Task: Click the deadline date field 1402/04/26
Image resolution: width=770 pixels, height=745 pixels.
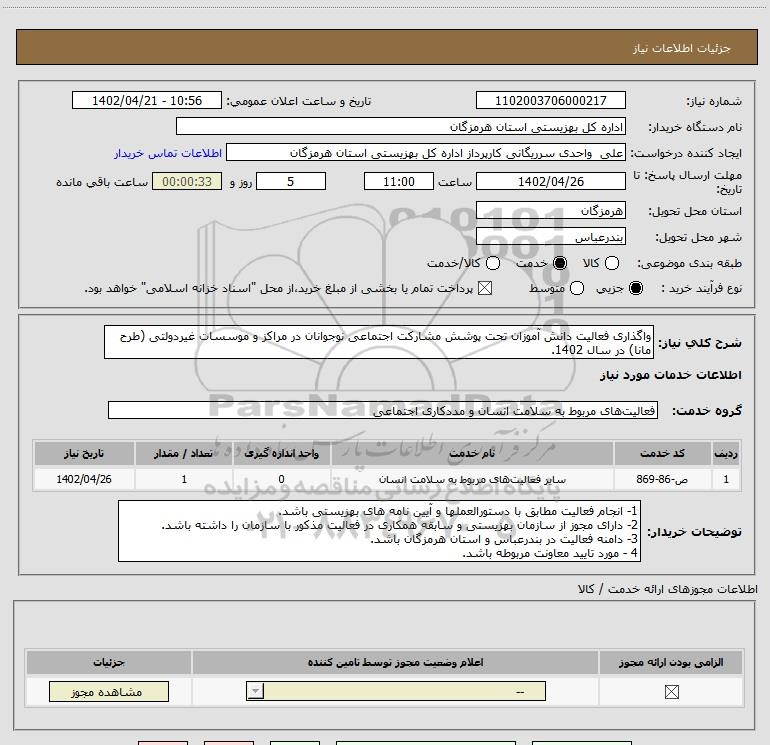Action: 550,182
